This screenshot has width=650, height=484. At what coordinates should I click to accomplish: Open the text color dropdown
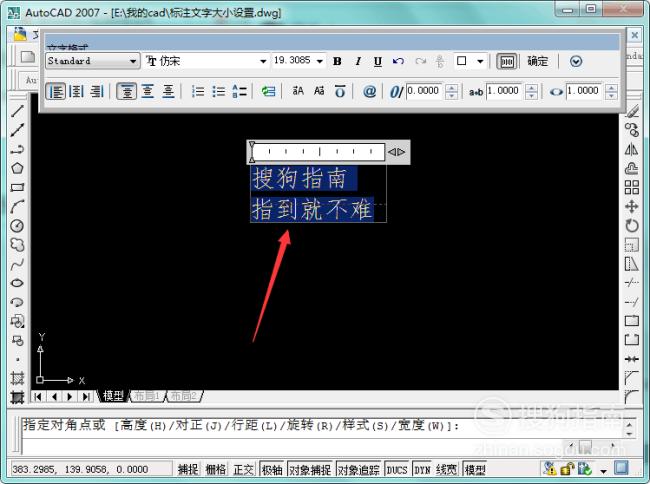pos(480,61)
